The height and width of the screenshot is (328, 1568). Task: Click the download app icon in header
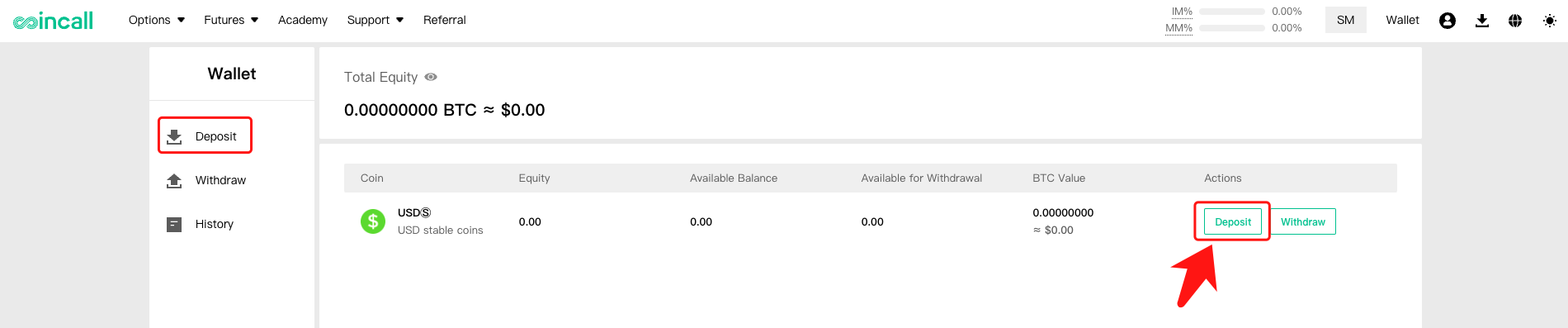coord(1482,21)
